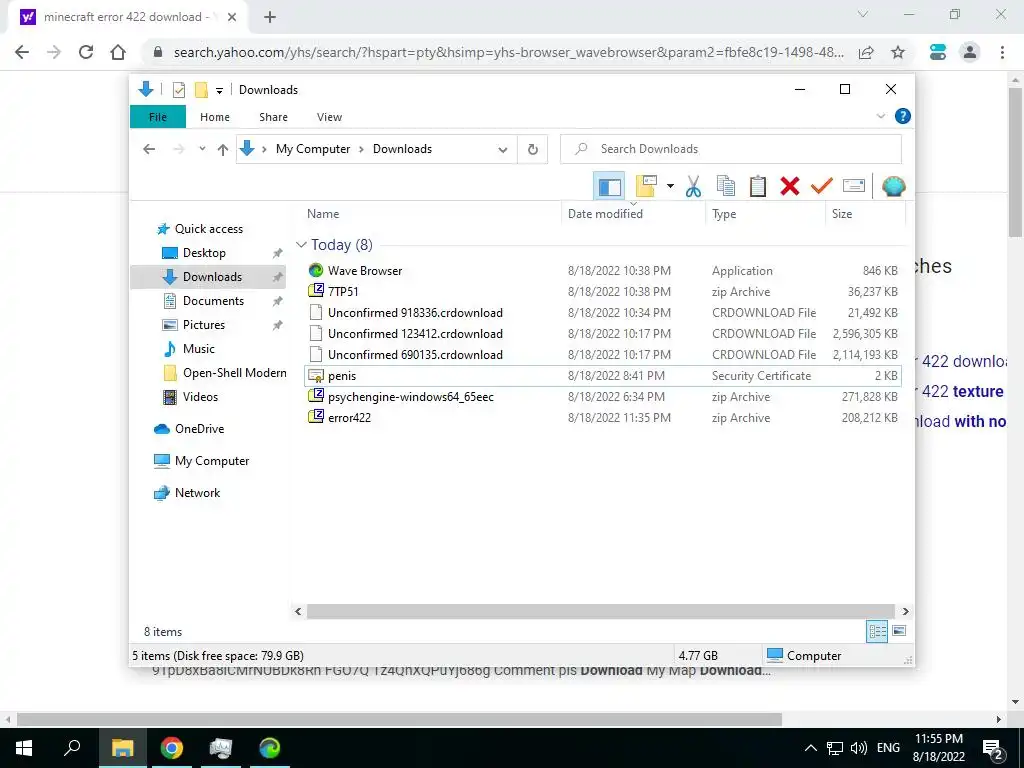
Task: Sort by Name column header
Action: (323, 214)
